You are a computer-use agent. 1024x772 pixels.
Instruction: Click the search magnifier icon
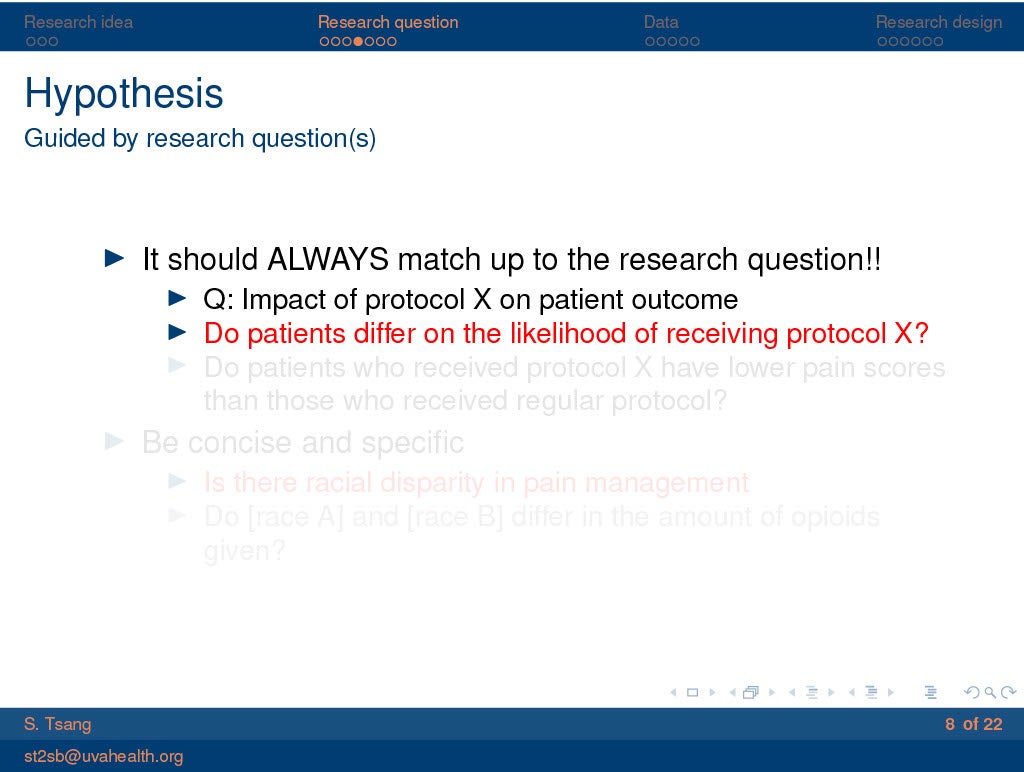(989, 692)
